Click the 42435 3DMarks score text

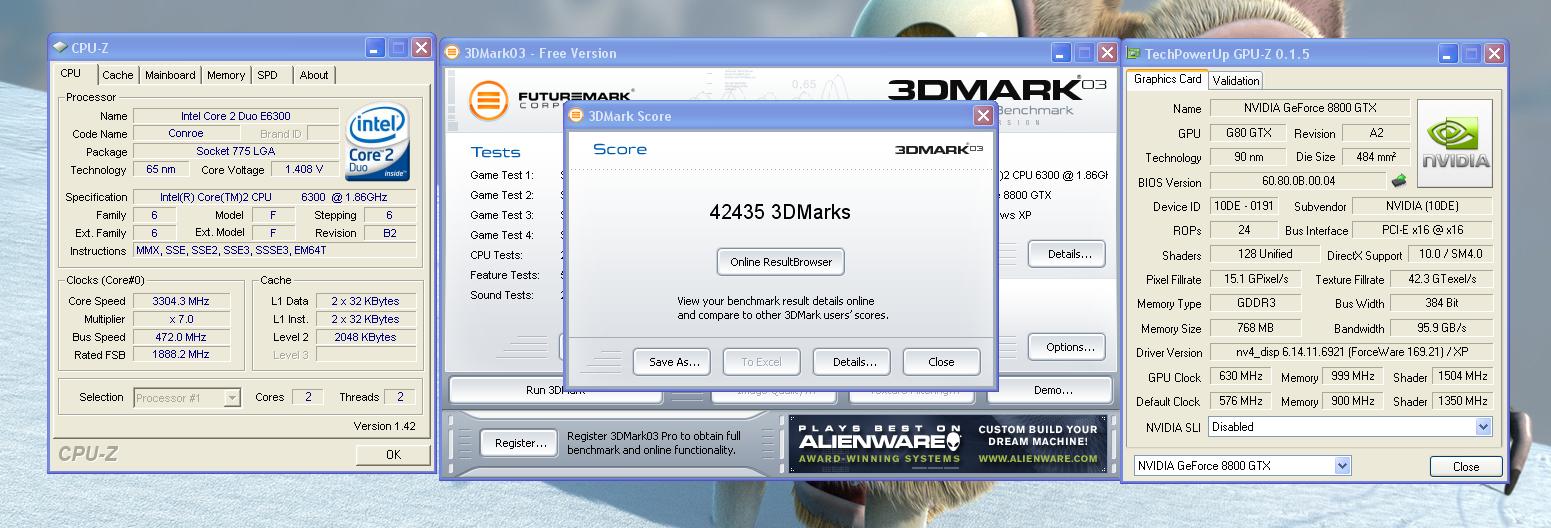780,212
